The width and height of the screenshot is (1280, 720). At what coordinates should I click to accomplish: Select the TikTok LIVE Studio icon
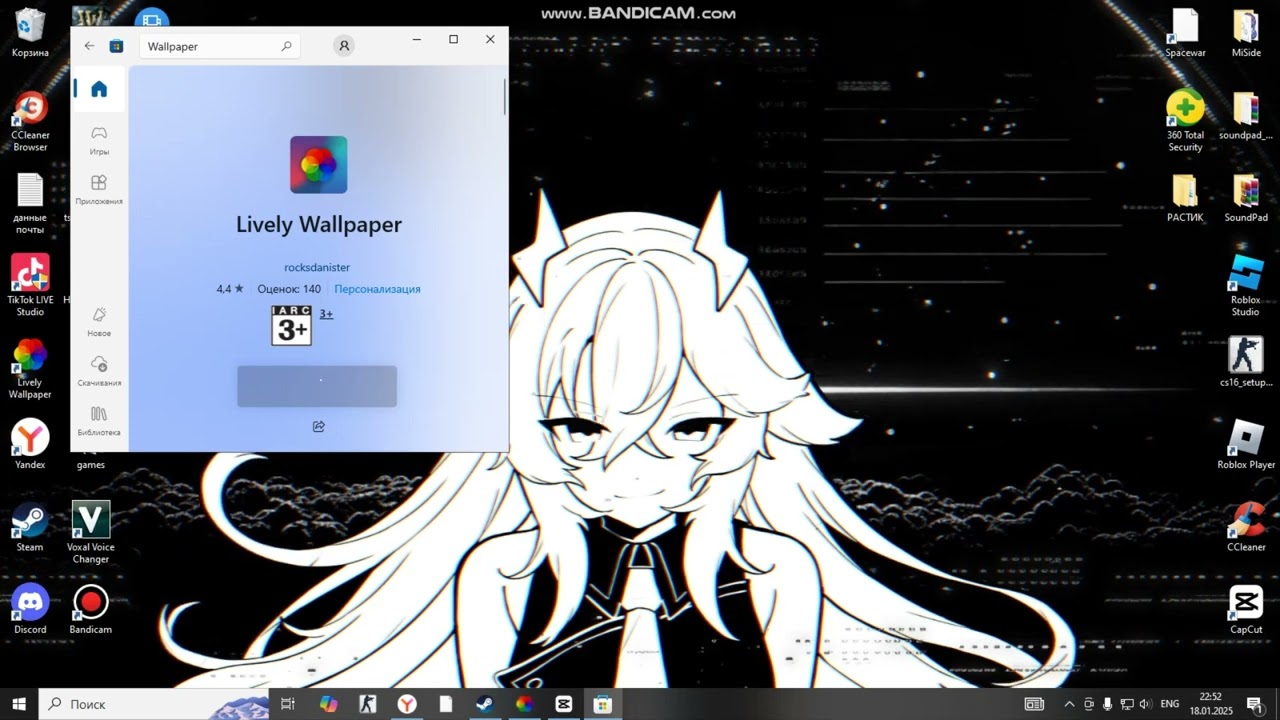point(30,286)
